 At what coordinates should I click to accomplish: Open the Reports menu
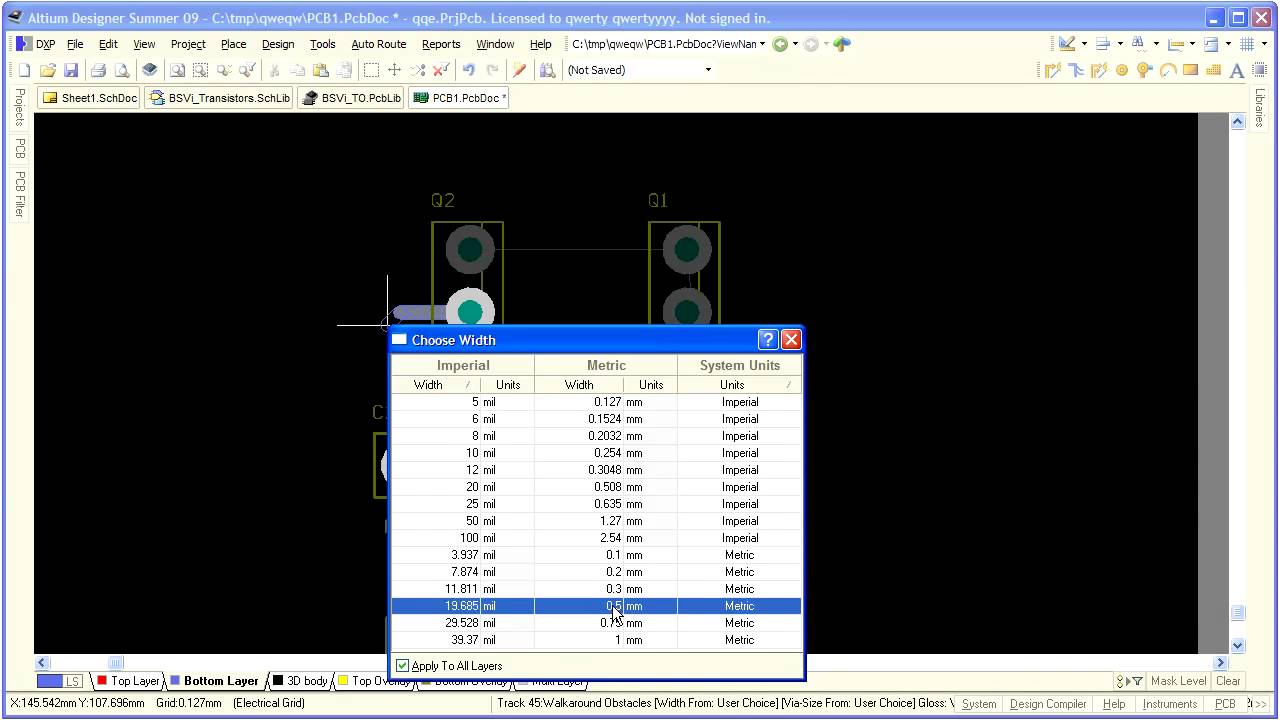point(441,44)
